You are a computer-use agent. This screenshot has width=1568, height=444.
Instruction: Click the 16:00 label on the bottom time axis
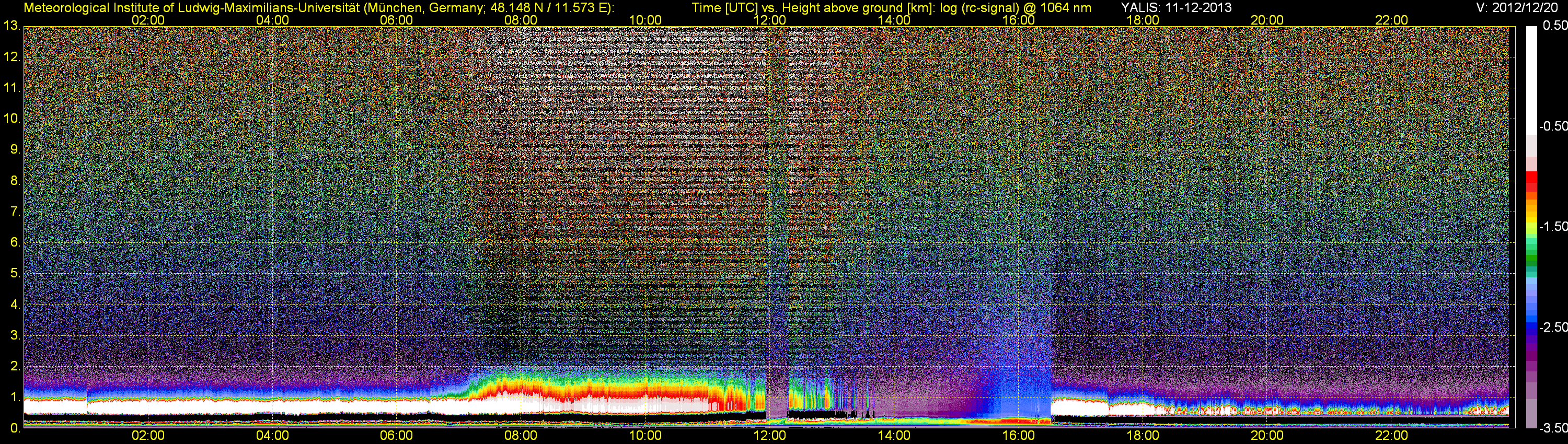point(1018,436)
